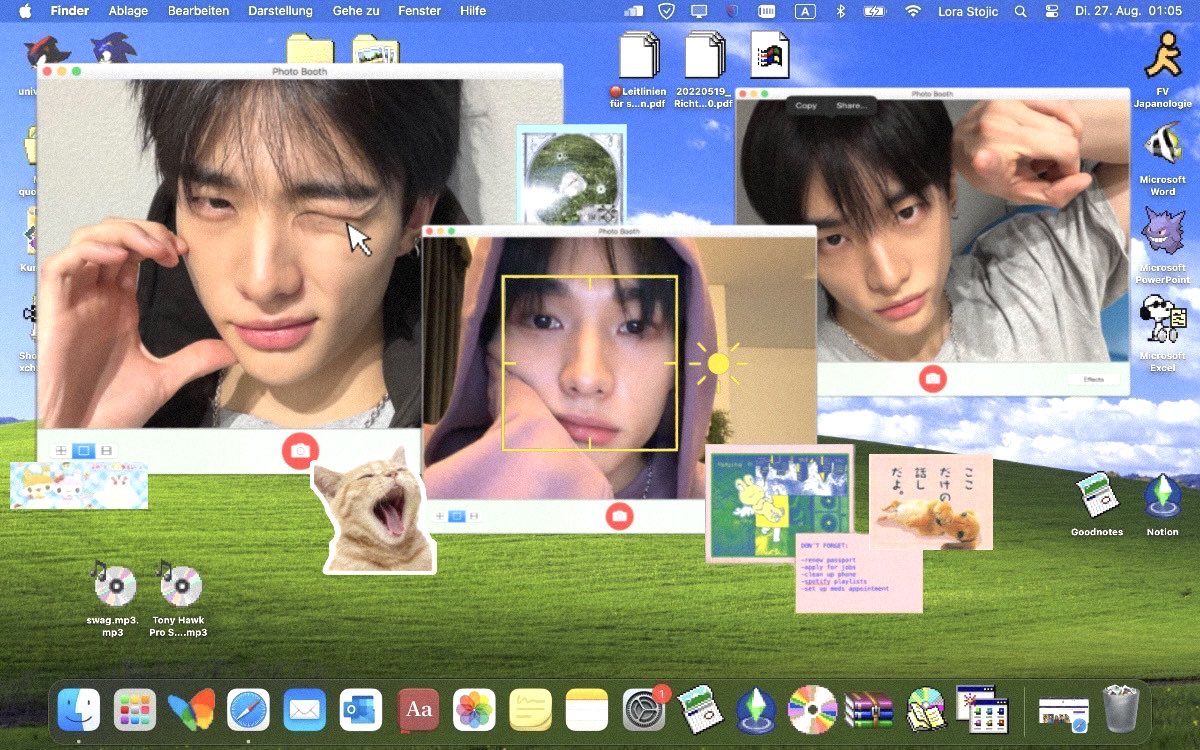Viewport: 1200px width, 750px height.
Task: Open Control Center in the menu bar
Action: (x=1051, y=11)
